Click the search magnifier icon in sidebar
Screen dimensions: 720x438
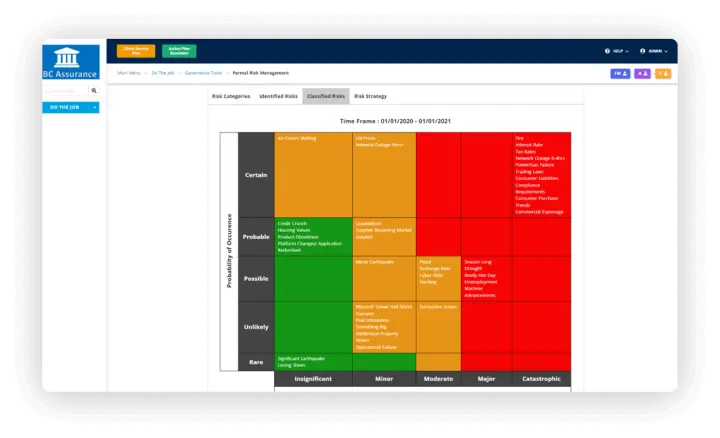coord(94,90)
